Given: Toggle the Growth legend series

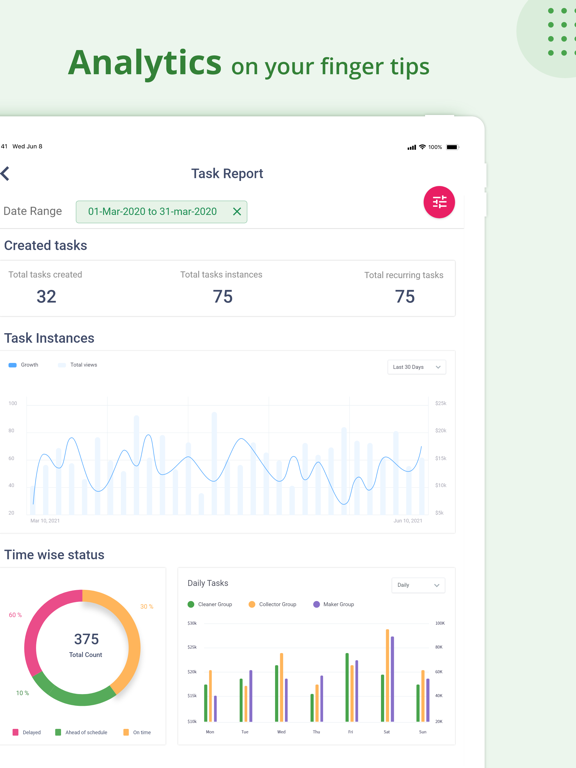Looking at the screenshot, I should [24, 365].
